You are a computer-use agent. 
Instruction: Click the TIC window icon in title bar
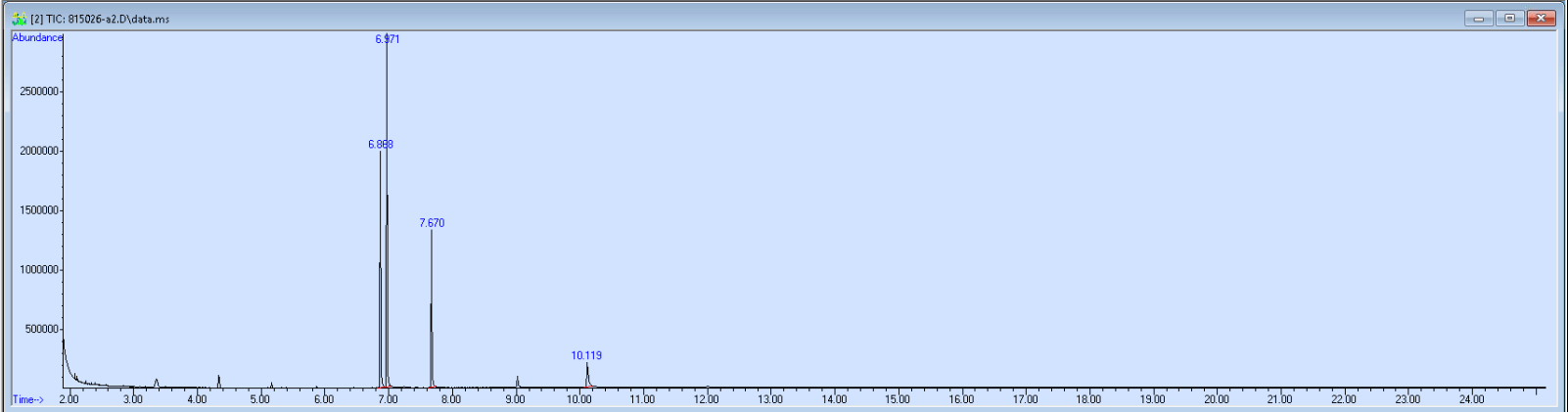coord(19,19)
